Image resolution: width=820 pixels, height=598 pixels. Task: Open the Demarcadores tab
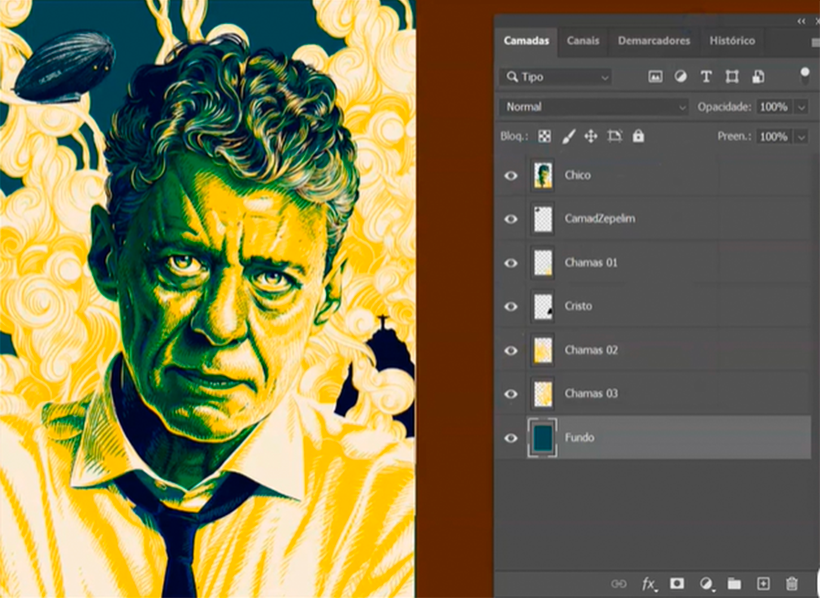click(654, 41)
